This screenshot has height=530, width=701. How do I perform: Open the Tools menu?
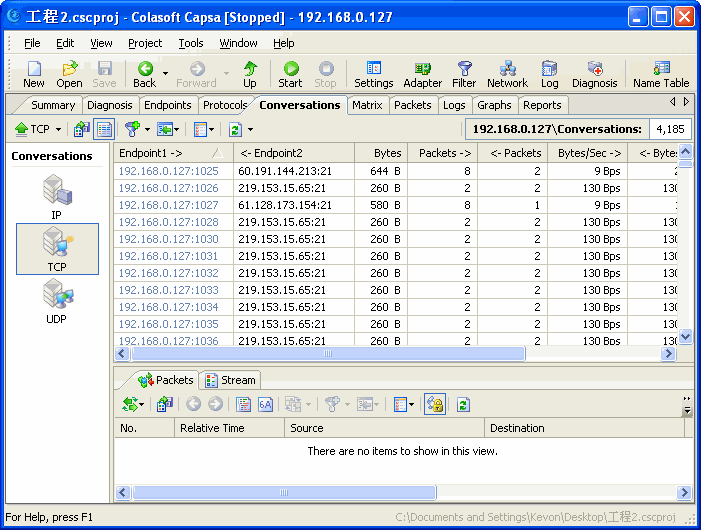[191, 43]
